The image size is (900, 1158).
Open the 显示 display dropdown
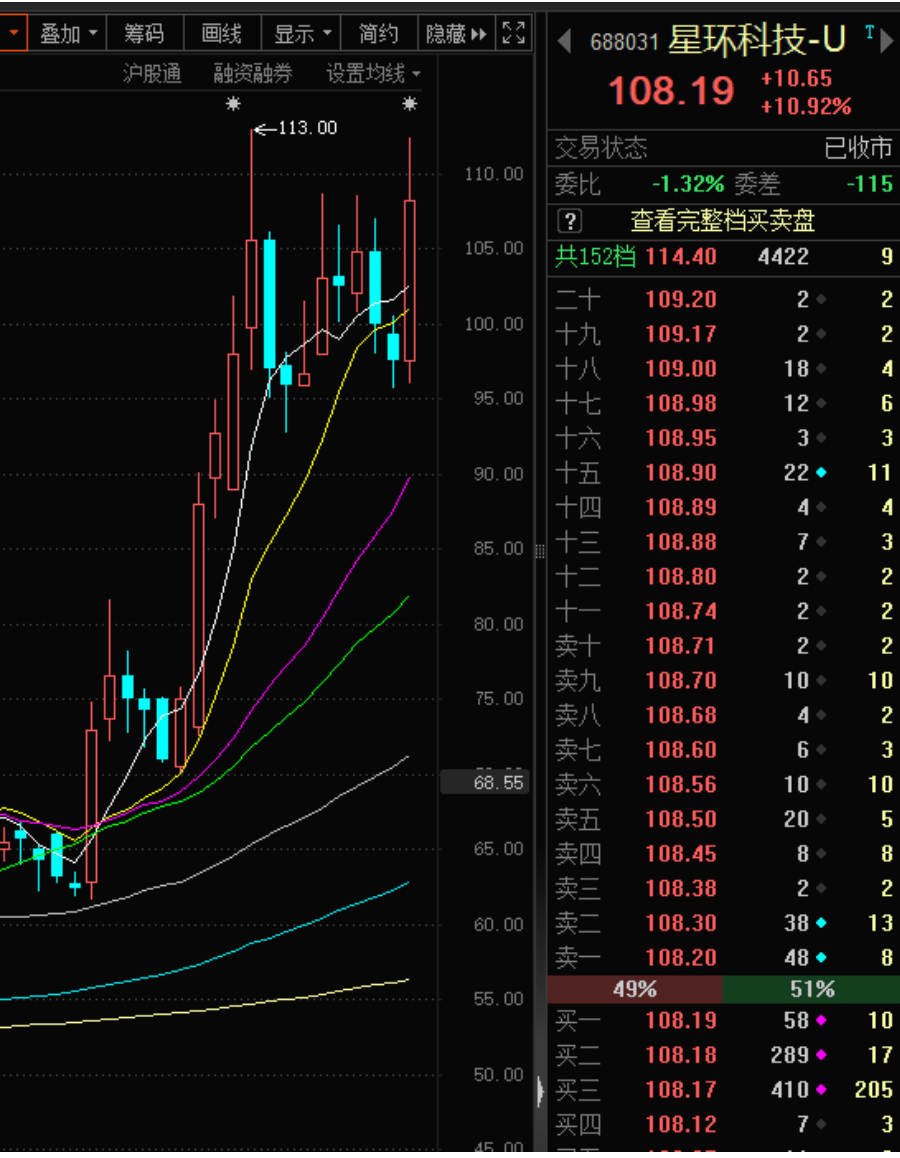click(x=302, y=34)
